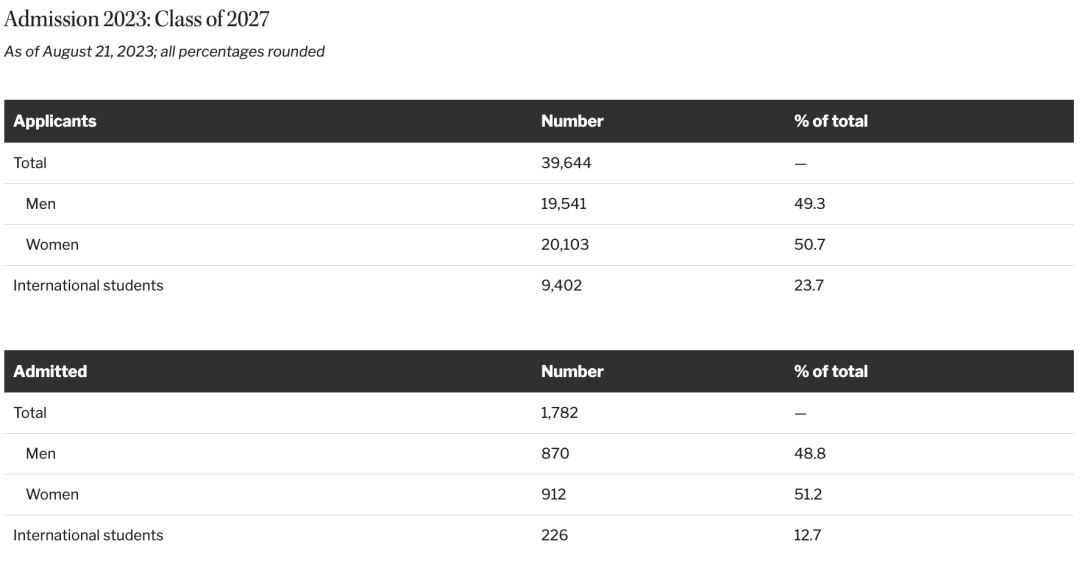Click admitted women percentage 51.2

pos(808,494)
